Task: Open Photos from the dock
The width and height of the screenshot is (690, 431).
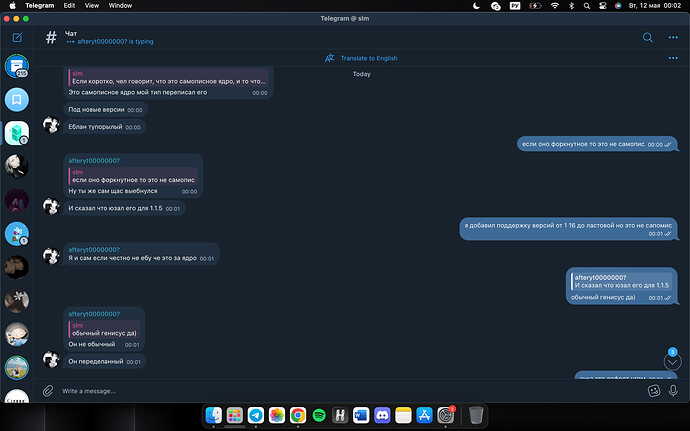Action: [277, 415]
